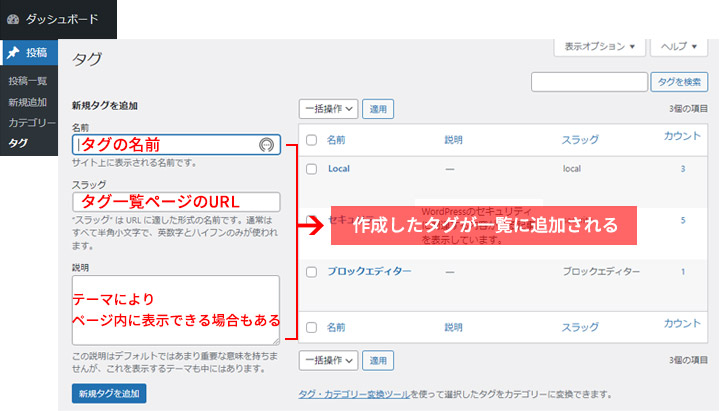The height and width of the screenshot is (411, 720).
Task: Sort by 説明 in table footer
Action: click(453, 327)
